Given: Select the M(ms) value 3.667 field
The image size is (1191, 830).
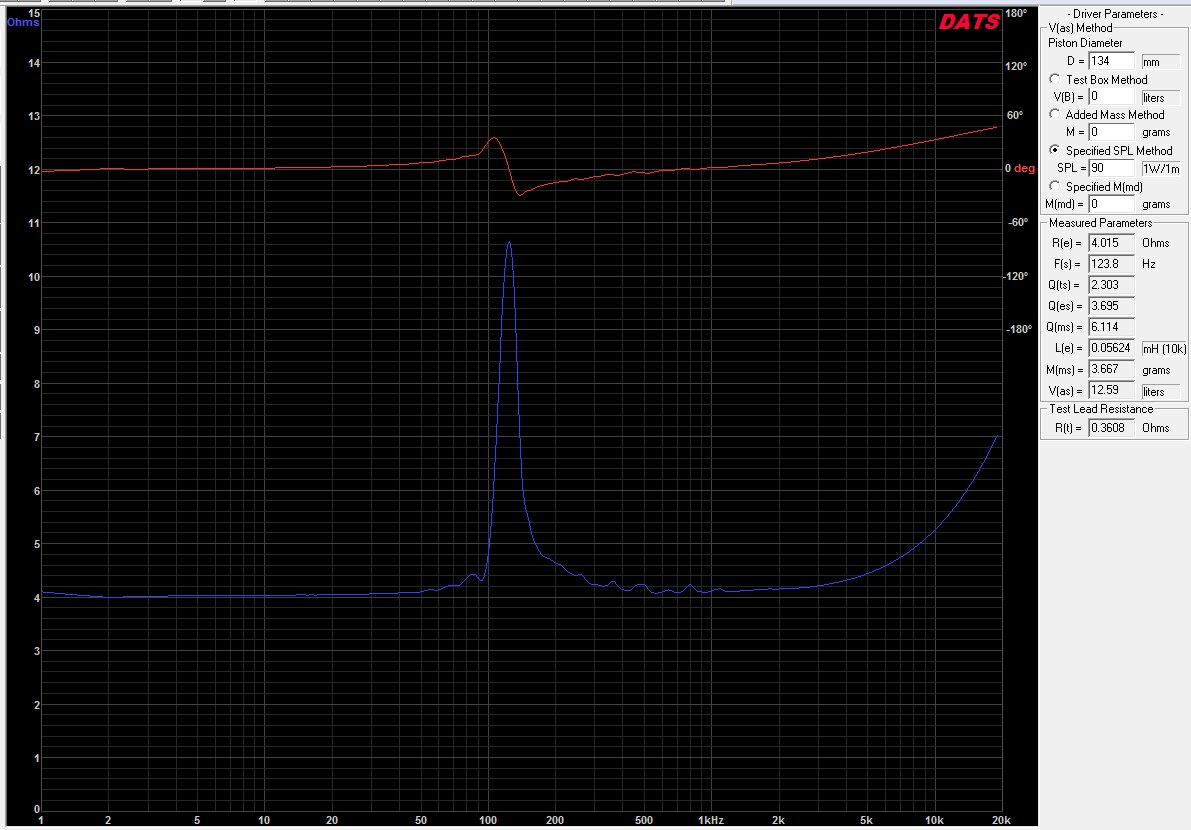Looking at the screenshot, I should coord(1111,369).
